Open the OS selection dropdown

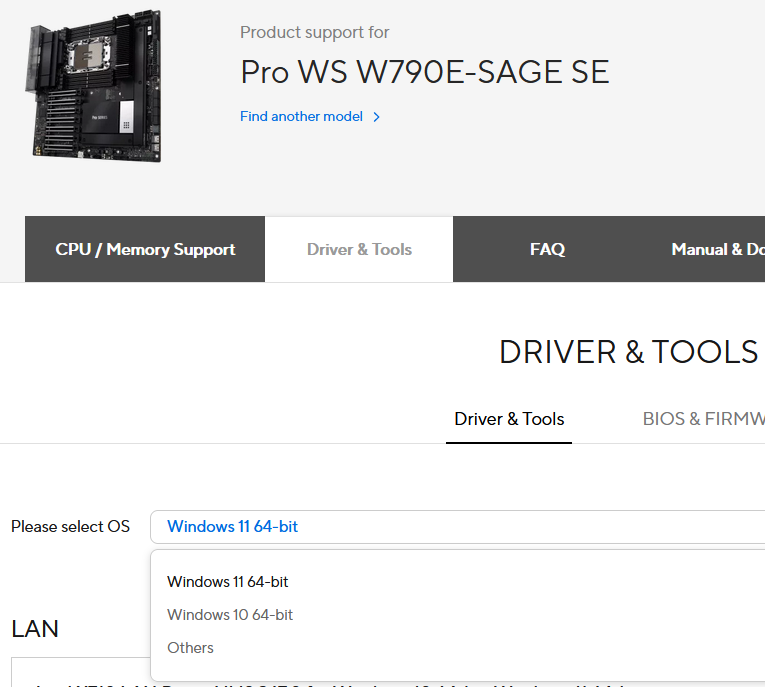coord(458,527)
